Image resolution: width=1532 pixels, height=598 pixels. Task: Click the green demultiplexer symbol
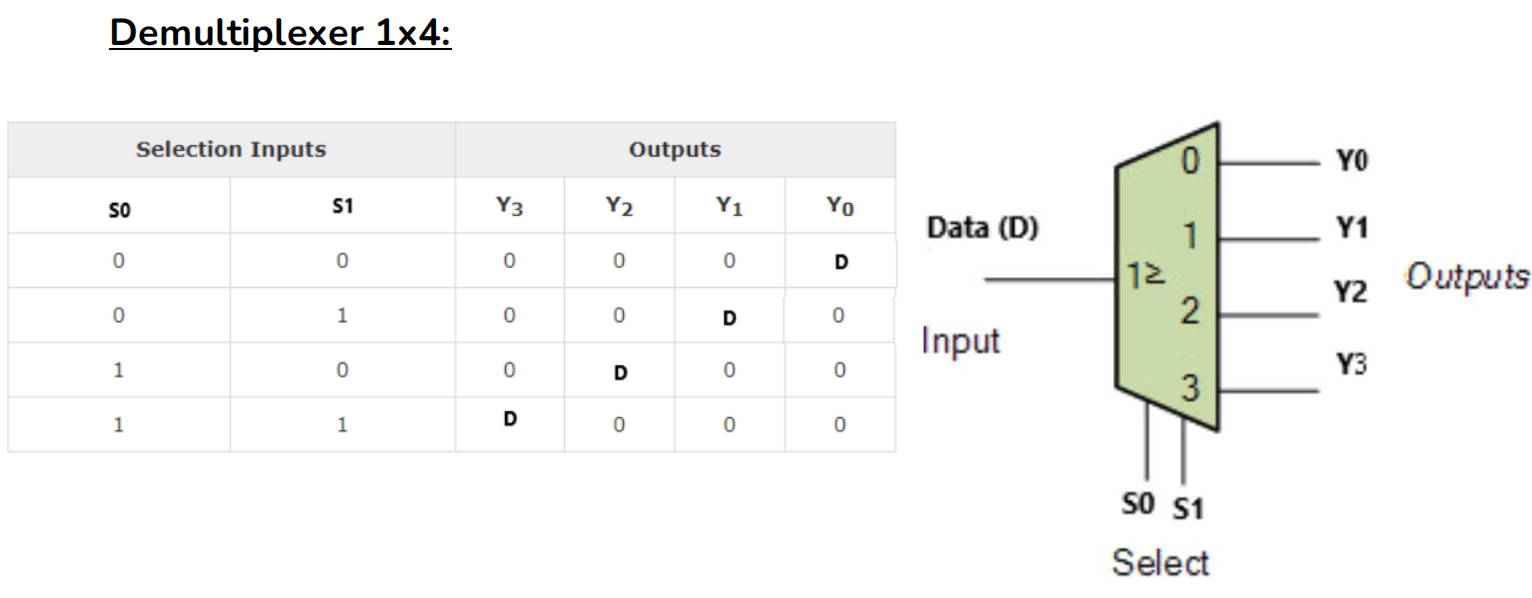(1168, 277)
